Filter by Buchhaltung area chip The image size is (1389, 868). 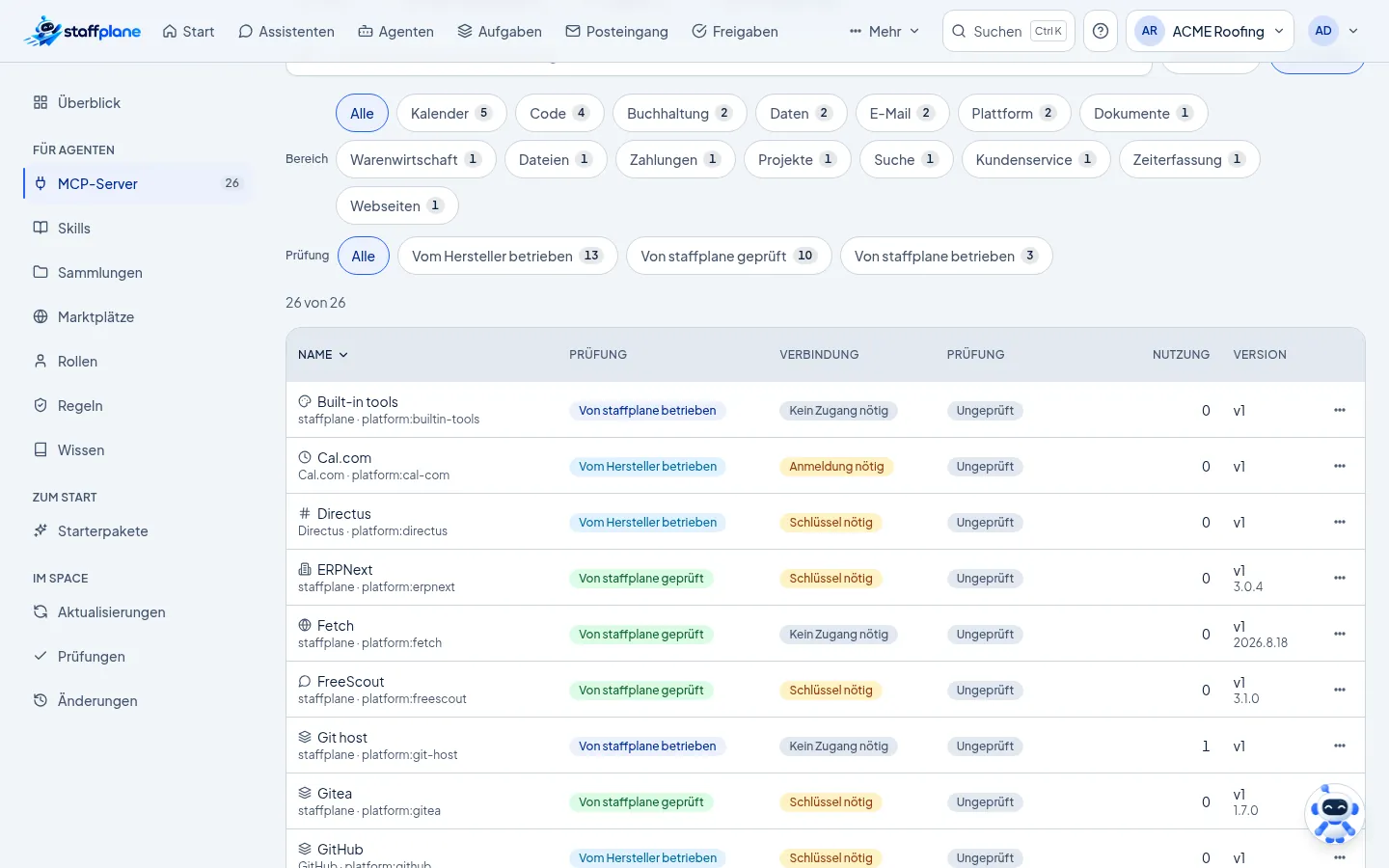[679, 113]
